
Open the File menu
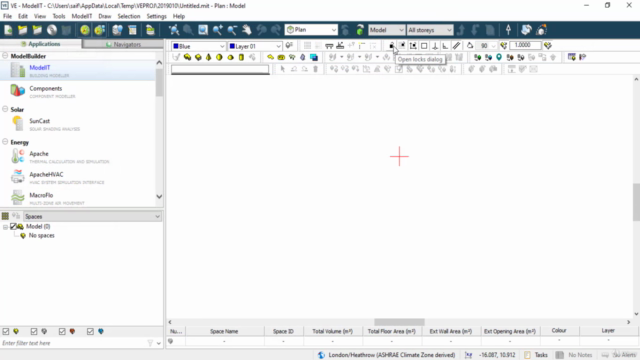tap(7, 16)
